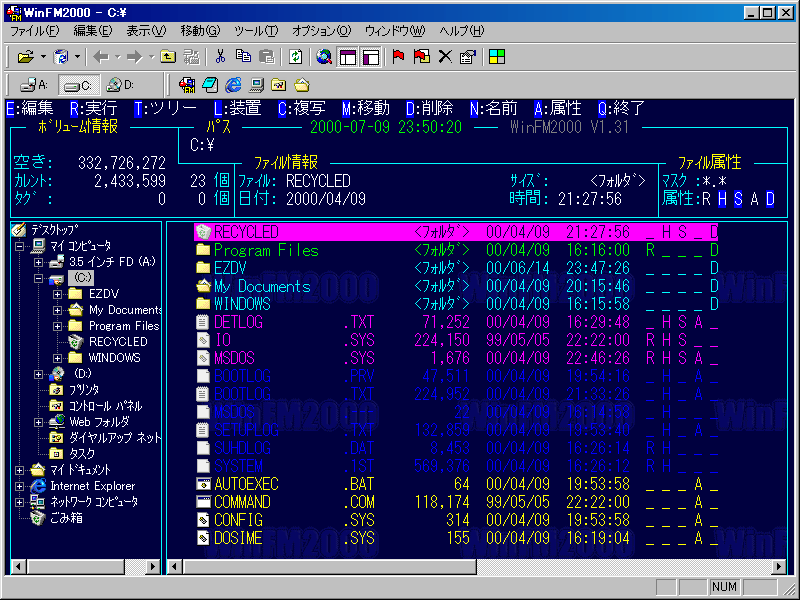Open the ファイル(F) menu

[35, 31]
